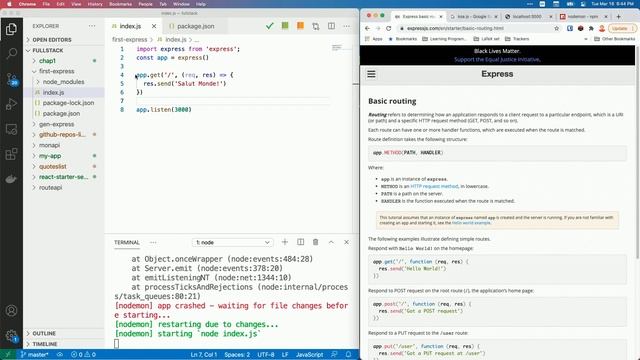This screenshot has width=640, height=360.
Task: Expand the chap1 folder
Action: 47,61
